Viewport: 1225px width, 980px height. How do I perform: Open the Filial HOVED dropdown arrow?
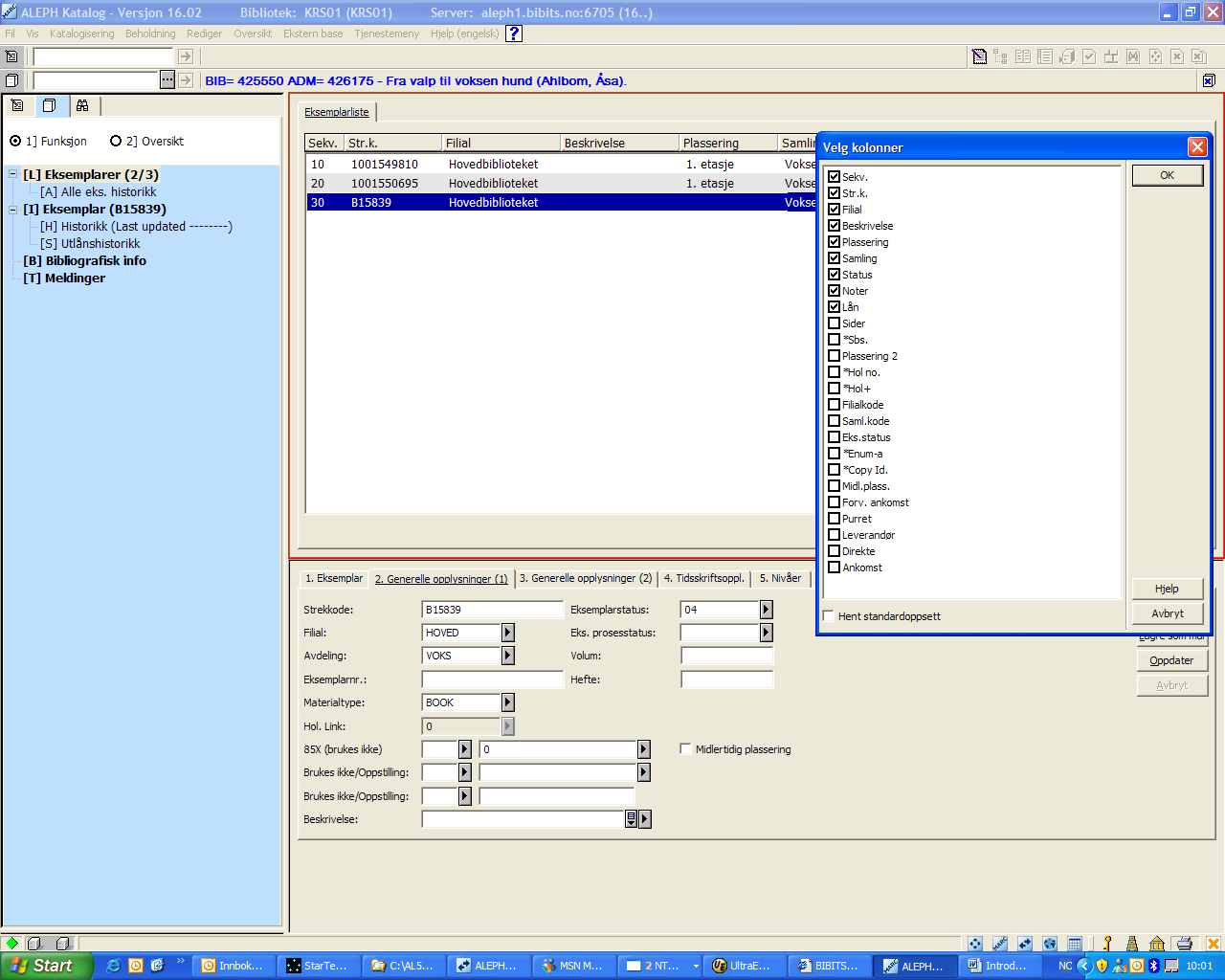point(508,633)
